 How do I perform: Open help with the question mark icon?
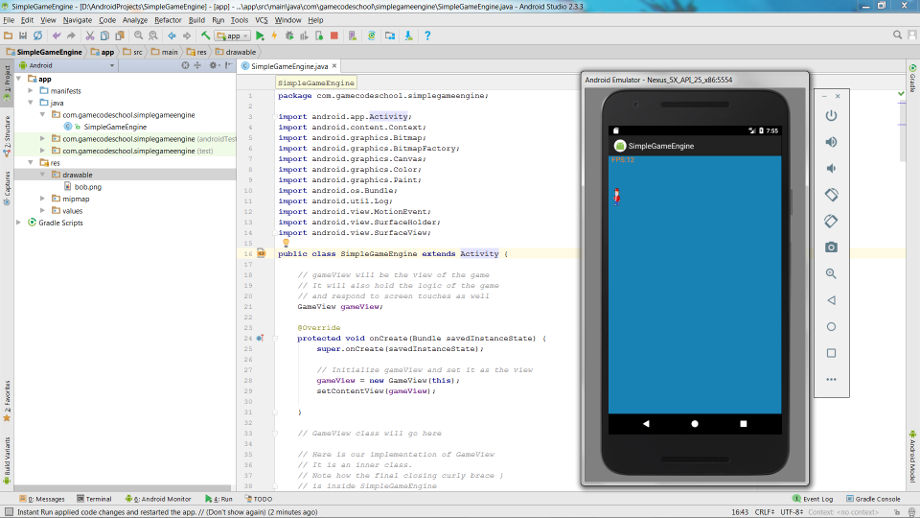coord(427,36)
